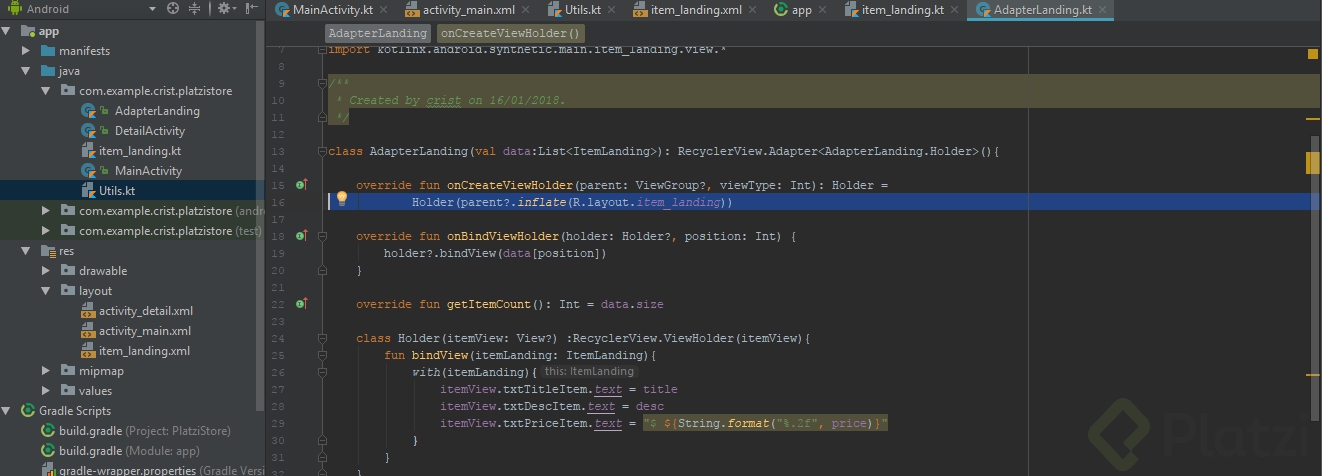The height and width of the screenshot is (476, 1322).
Task: Click the warning marker on the editor scrollbar stripe
Action: click(x=1313, y=162)
